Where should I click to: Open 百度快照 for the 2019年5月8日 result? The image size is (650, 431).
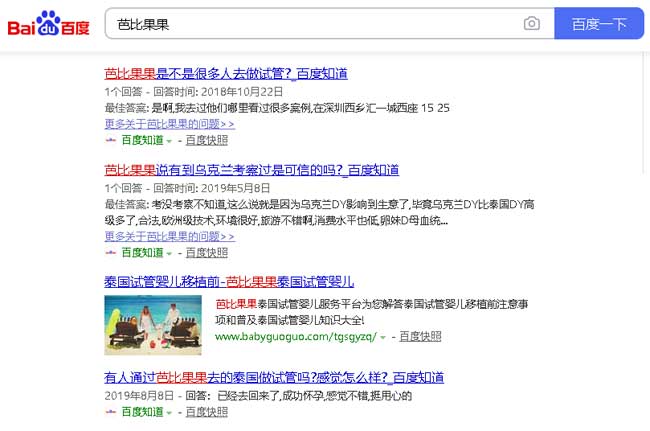pos(206,252)
